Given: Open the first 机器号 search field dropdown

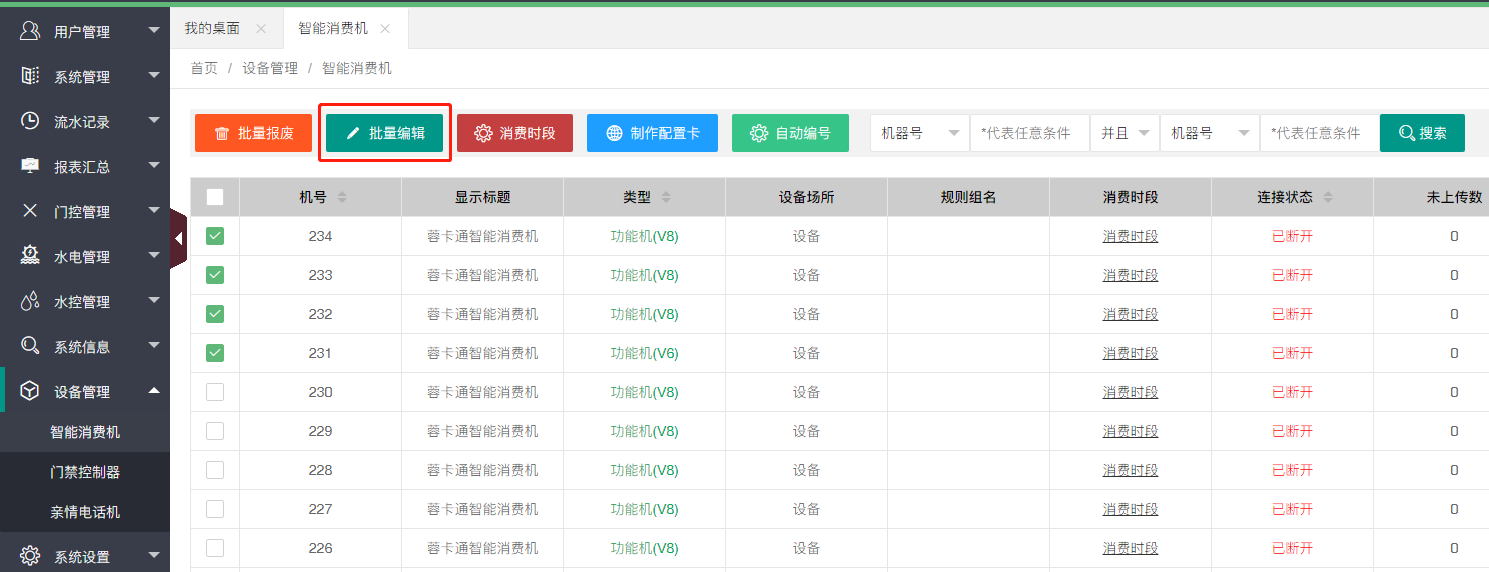Looking at the screenshot, I should (919, 133).
